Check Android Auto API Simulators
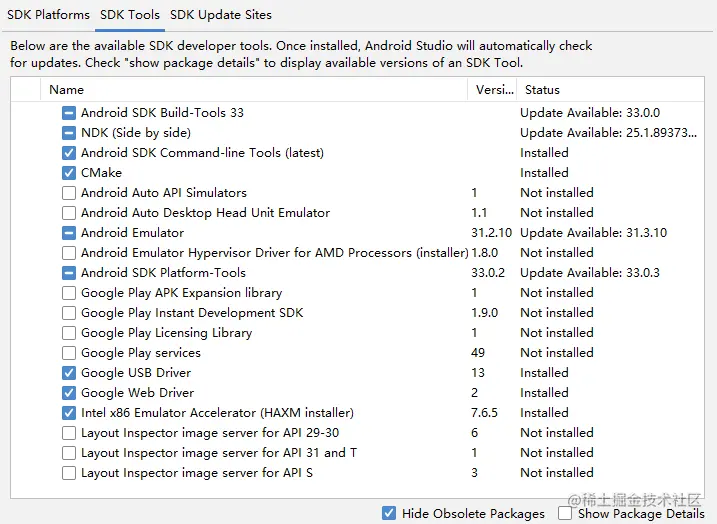 (69, 192)
